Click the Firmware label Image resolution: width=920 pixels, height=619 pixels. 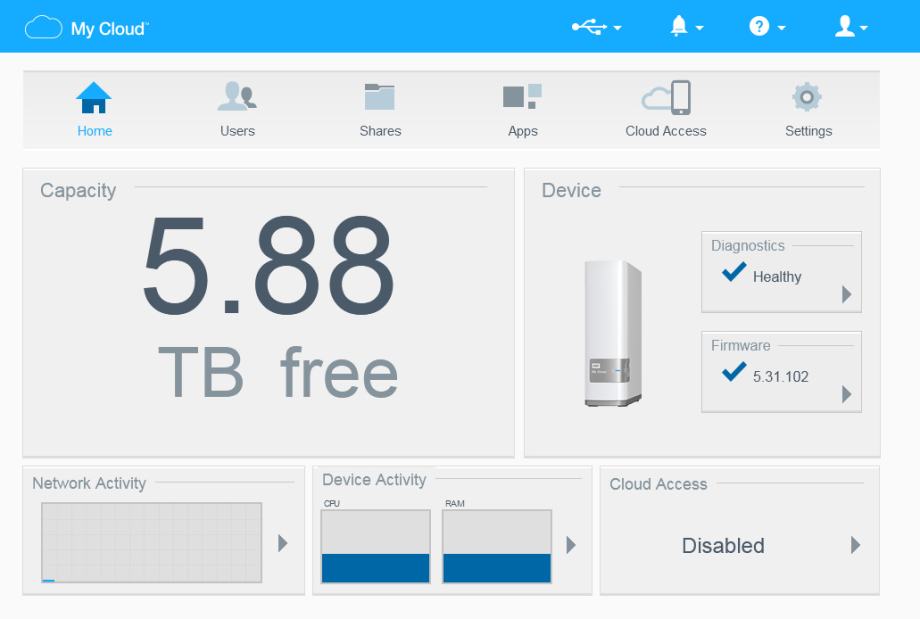(x=740, y=346)
